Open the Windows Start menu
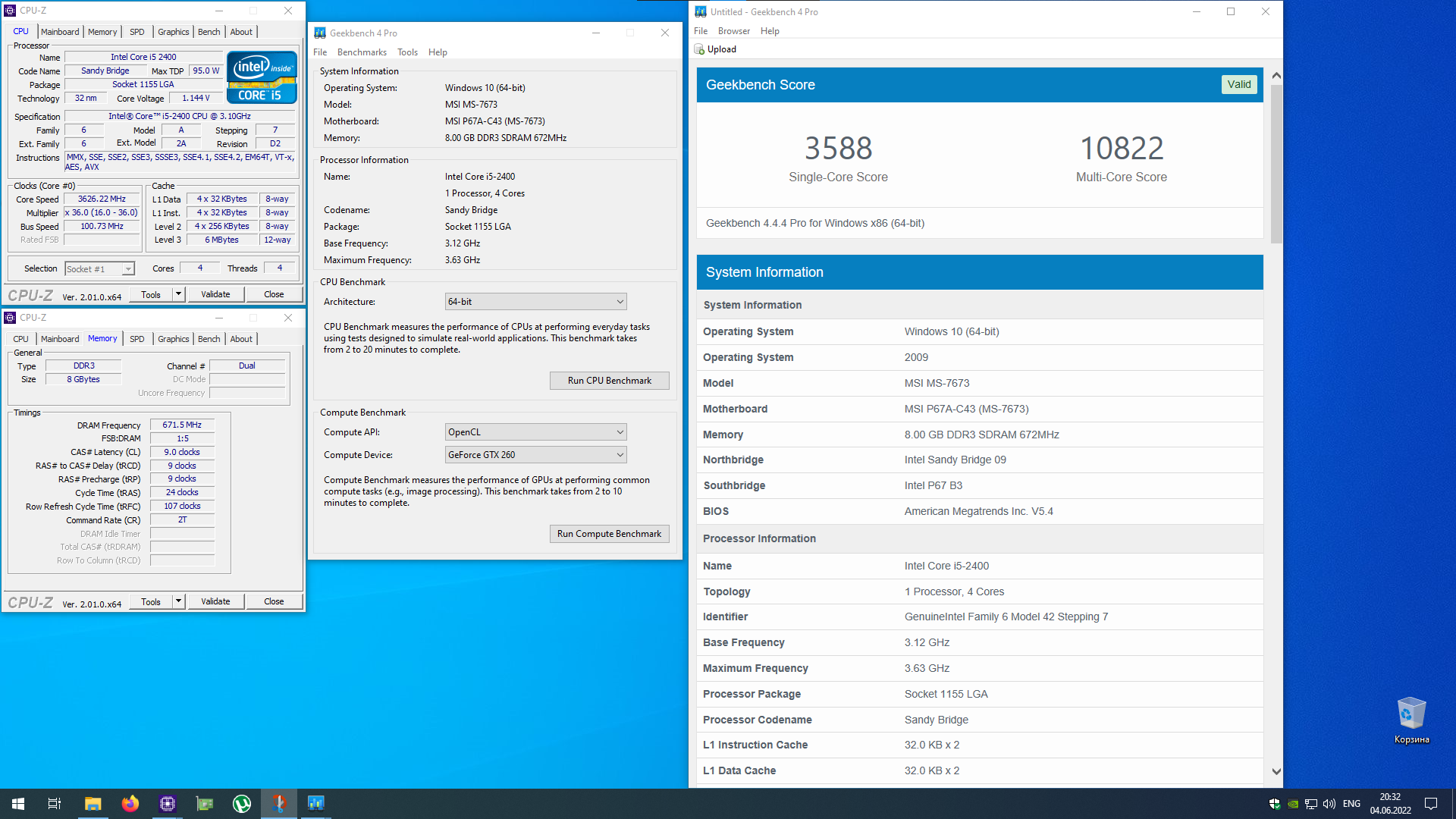Viewport: 1456px width, 819px height. pos(18,804)
